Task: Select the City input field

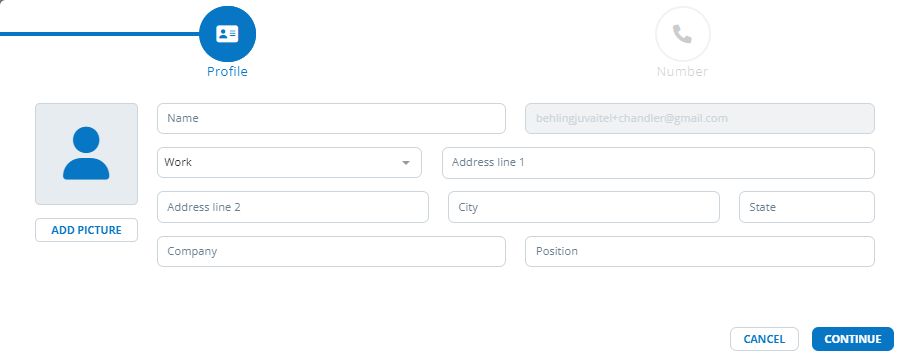Action: 584,207
